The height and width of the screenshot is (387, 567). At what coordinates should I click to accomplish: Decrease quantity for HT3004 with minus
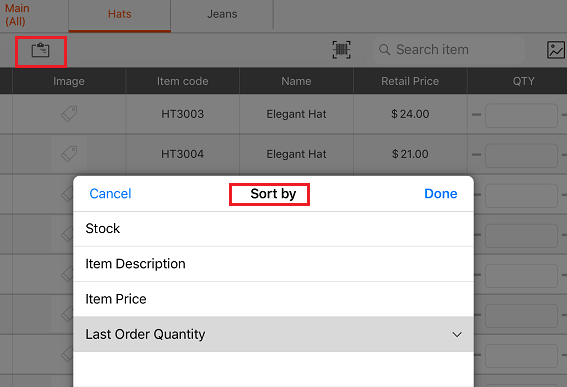(477, 155)
